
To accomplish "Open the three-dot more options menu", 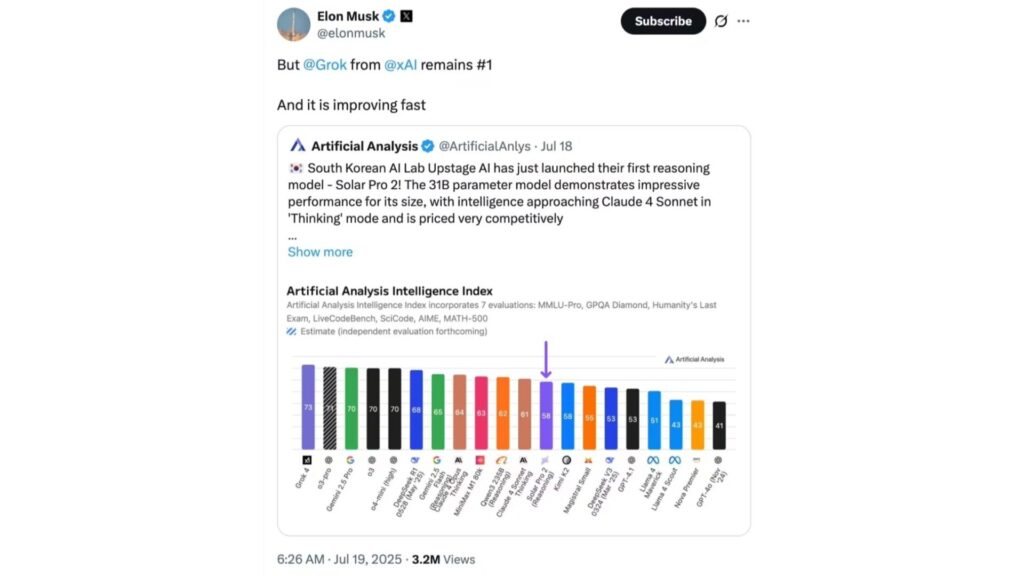I will coord(744,21).
